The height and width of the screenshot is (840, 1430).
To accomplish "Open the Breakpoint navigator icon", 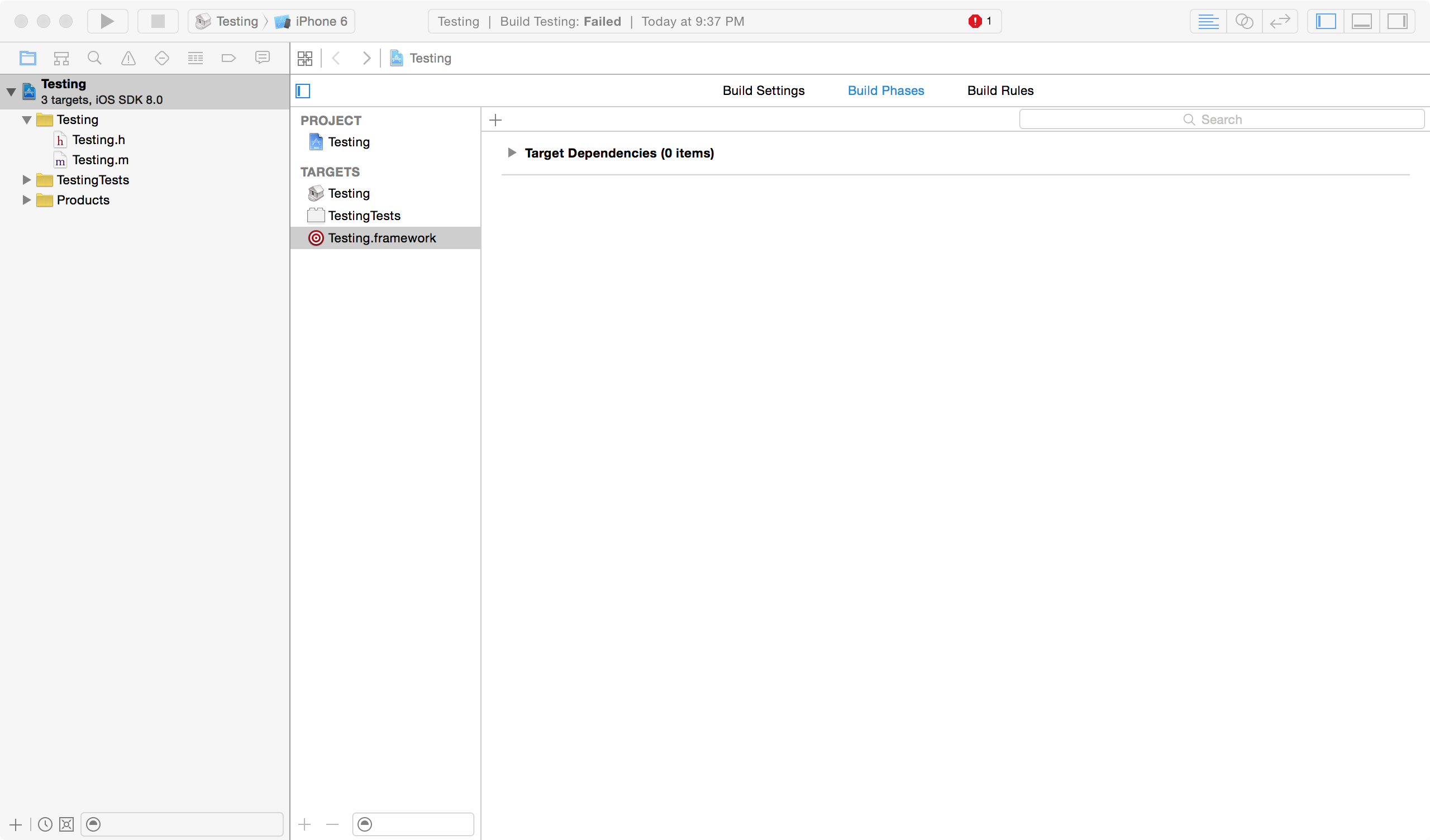I will pyautogui.click(x=228, y=58).
